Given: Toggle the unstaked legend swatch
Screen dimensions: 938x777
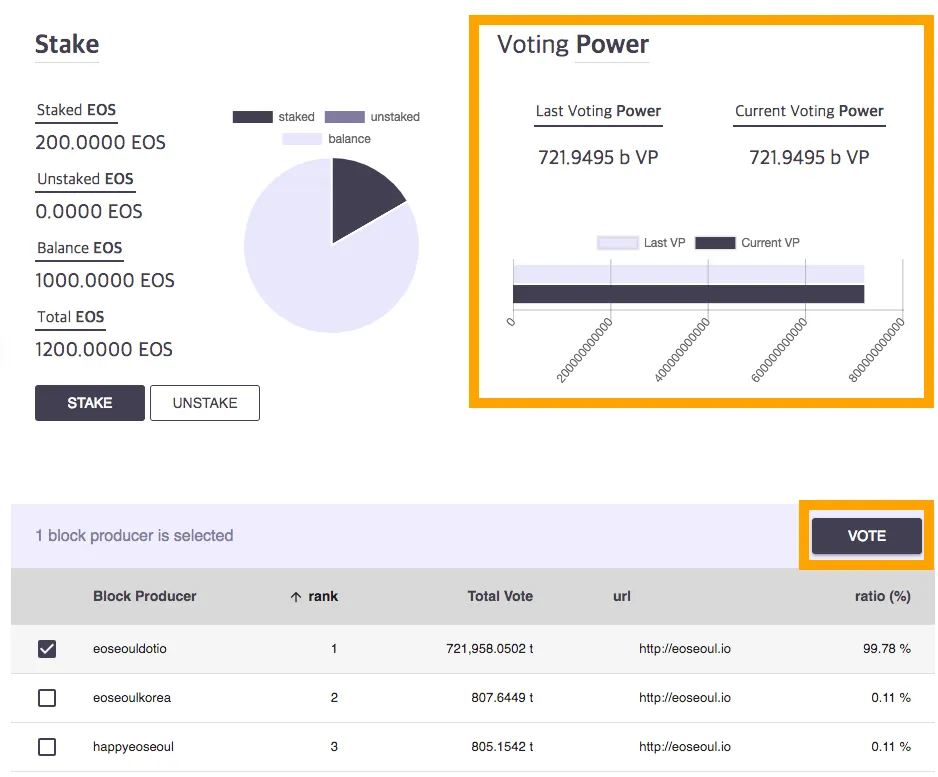Looking at the screenshot, I should point(345,117).
